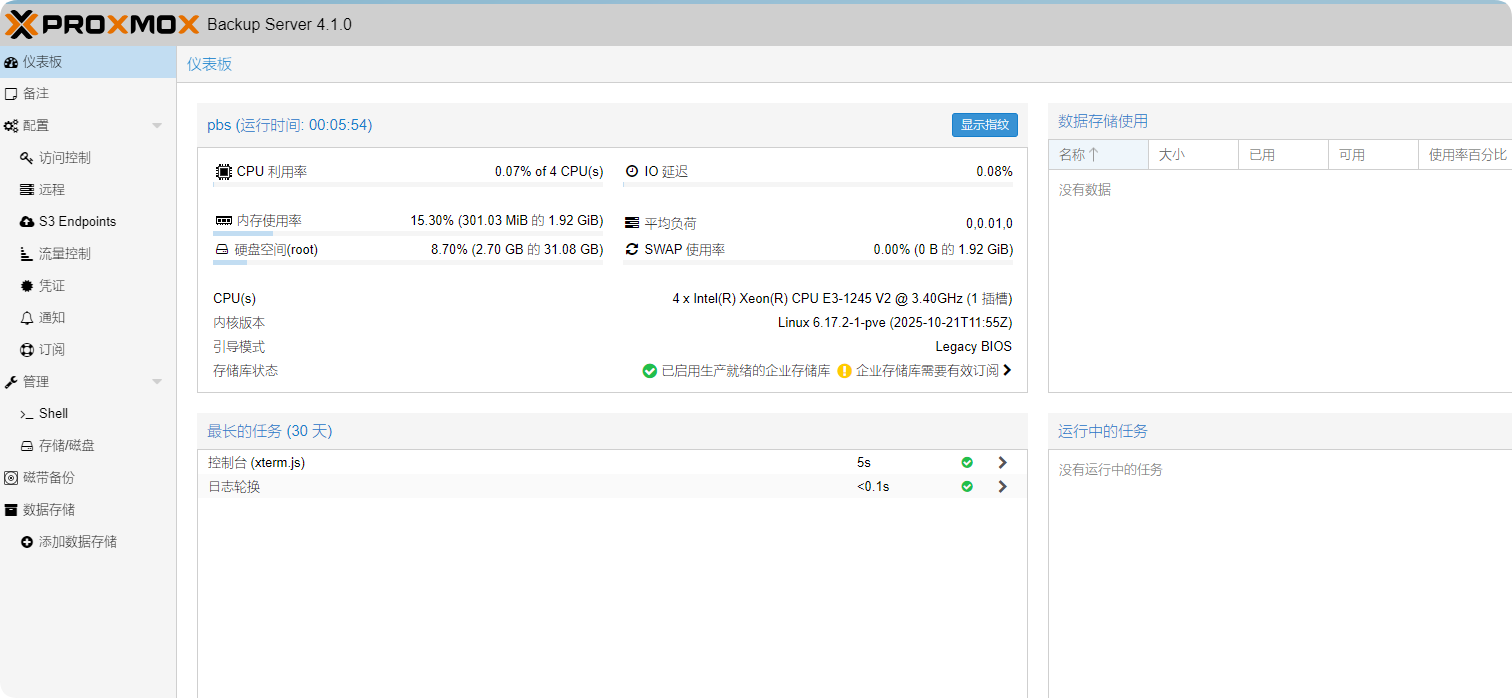Click the plus icon for 添加数据存储
This screenshot has height=698, width=1512.
pyautogui.click(x=27, y=542)
